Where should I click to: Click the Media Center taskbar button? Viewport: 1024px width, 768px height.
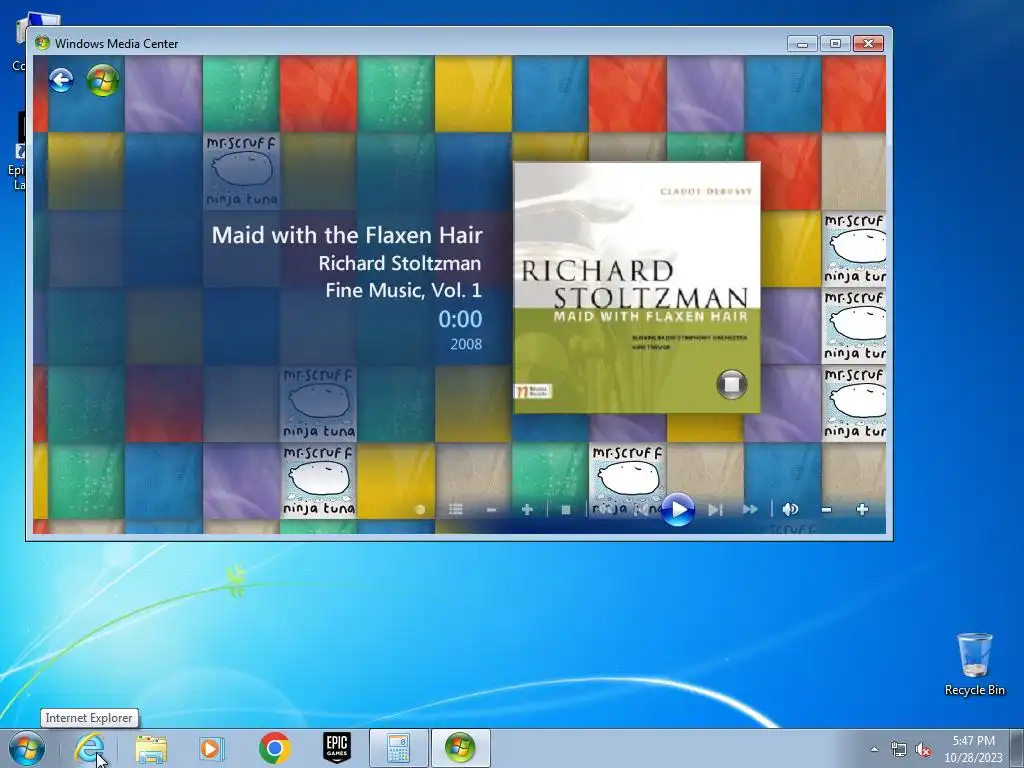point(460,748)
